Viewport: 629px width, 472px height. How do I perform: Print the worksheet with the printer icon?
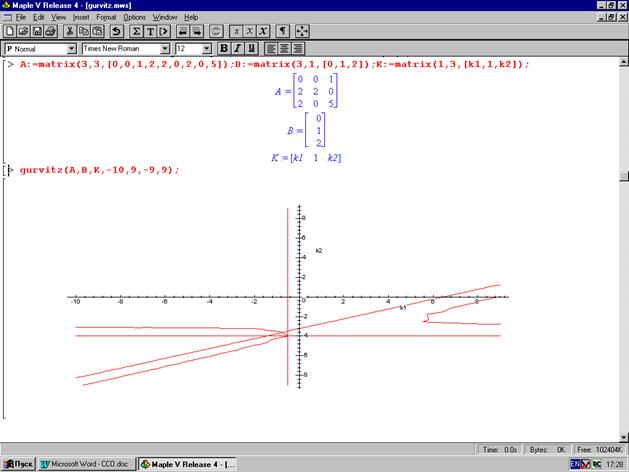[x=49, y=31]
